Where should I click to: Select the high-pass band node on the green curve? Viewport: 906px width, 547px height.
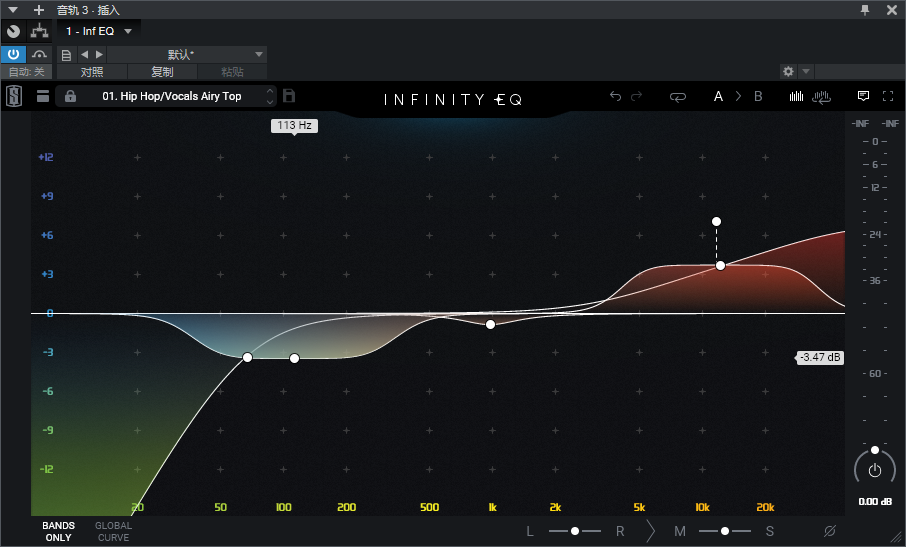(247, 358)
